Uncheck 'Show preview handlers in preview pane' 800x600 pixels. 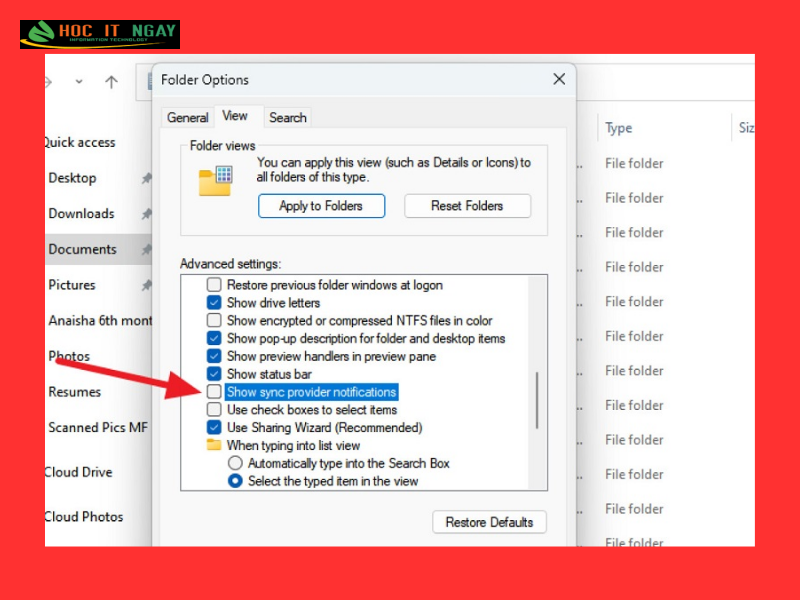214,356
